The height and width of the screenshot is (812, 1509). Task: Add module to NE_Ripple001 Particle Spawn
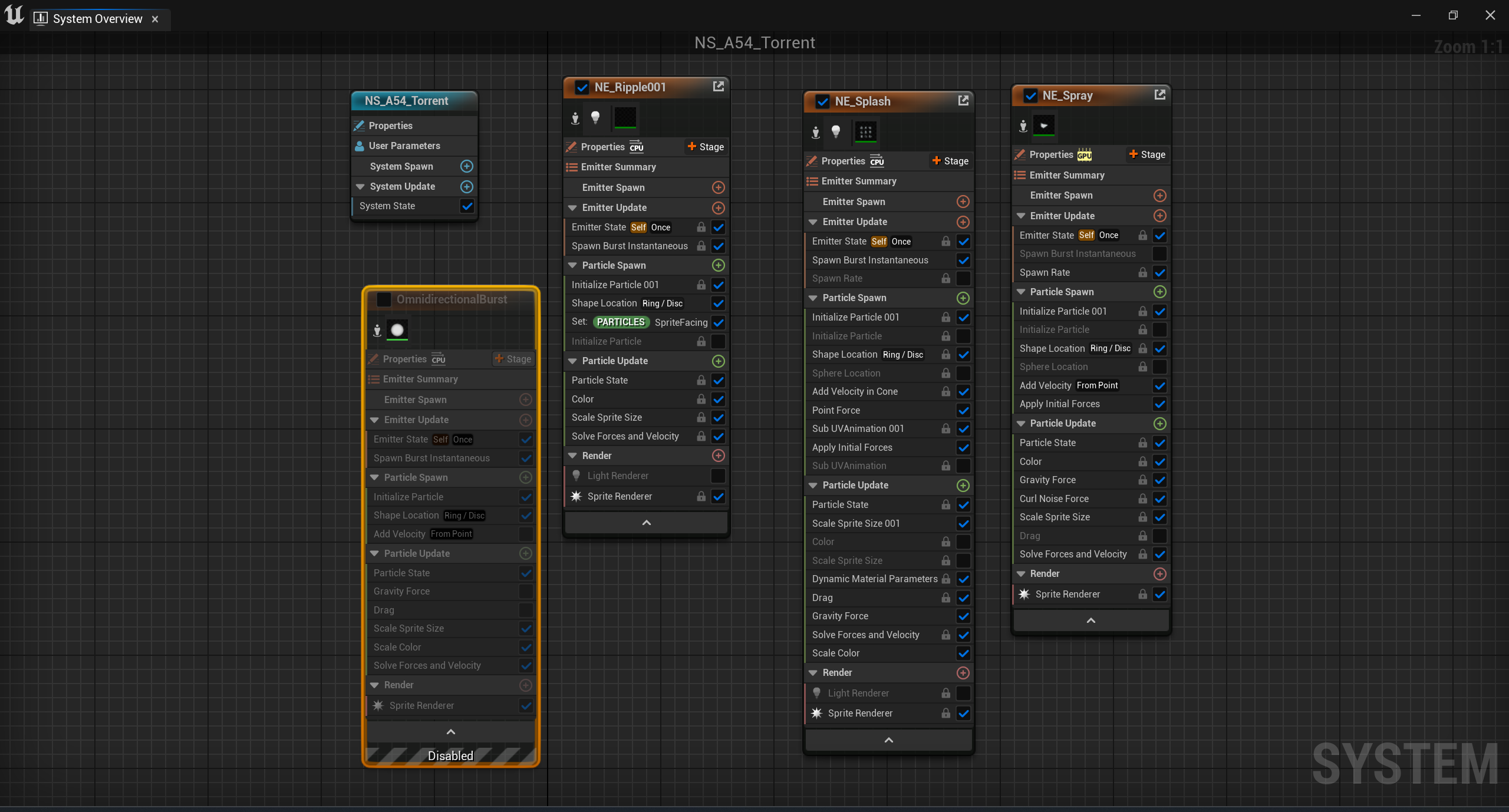718,265
